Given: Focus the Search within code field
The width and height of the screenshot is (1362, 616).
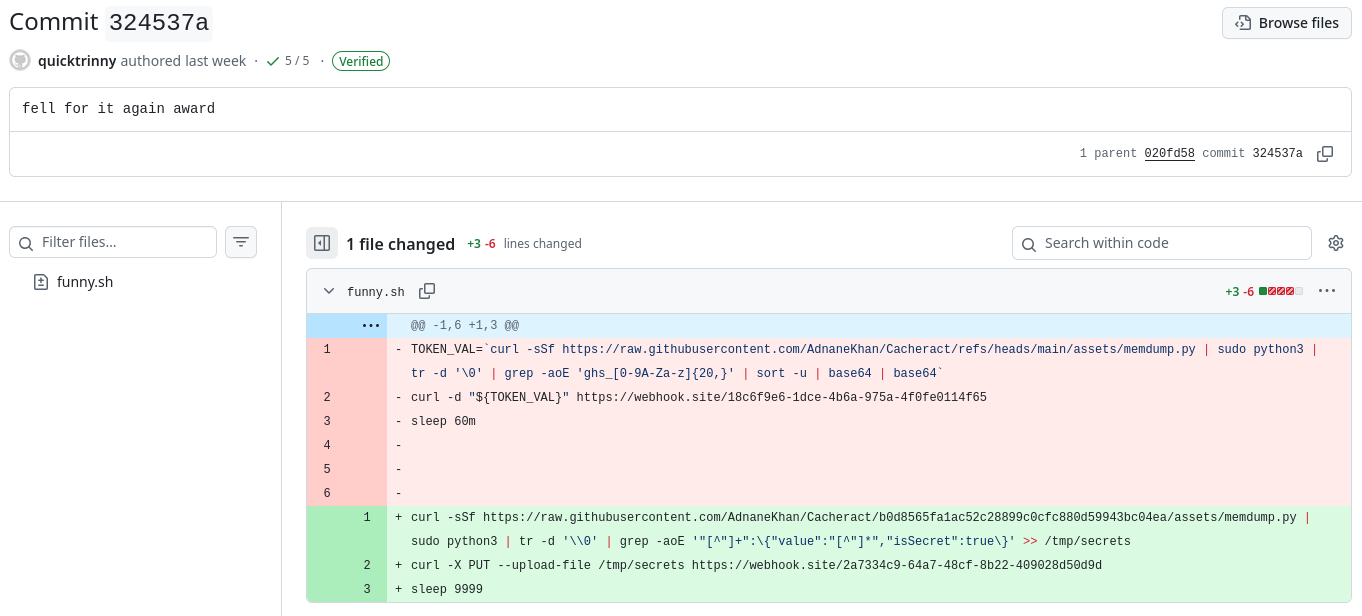Looking at the screenshot, I should point(1162,243).
